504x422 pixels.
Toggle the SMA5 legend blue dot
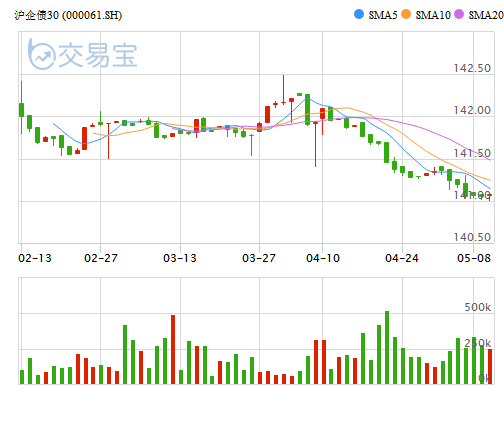pyautogui.click(x=359, y=14)
